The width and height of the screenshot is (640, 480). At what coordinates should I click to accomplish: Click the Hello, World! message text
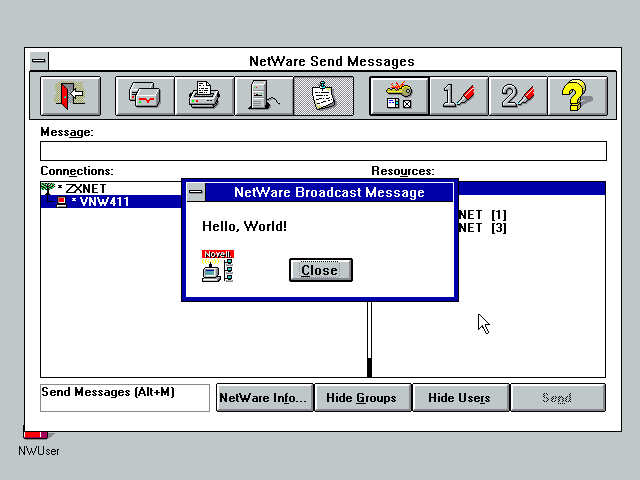(x=244, y=226)
